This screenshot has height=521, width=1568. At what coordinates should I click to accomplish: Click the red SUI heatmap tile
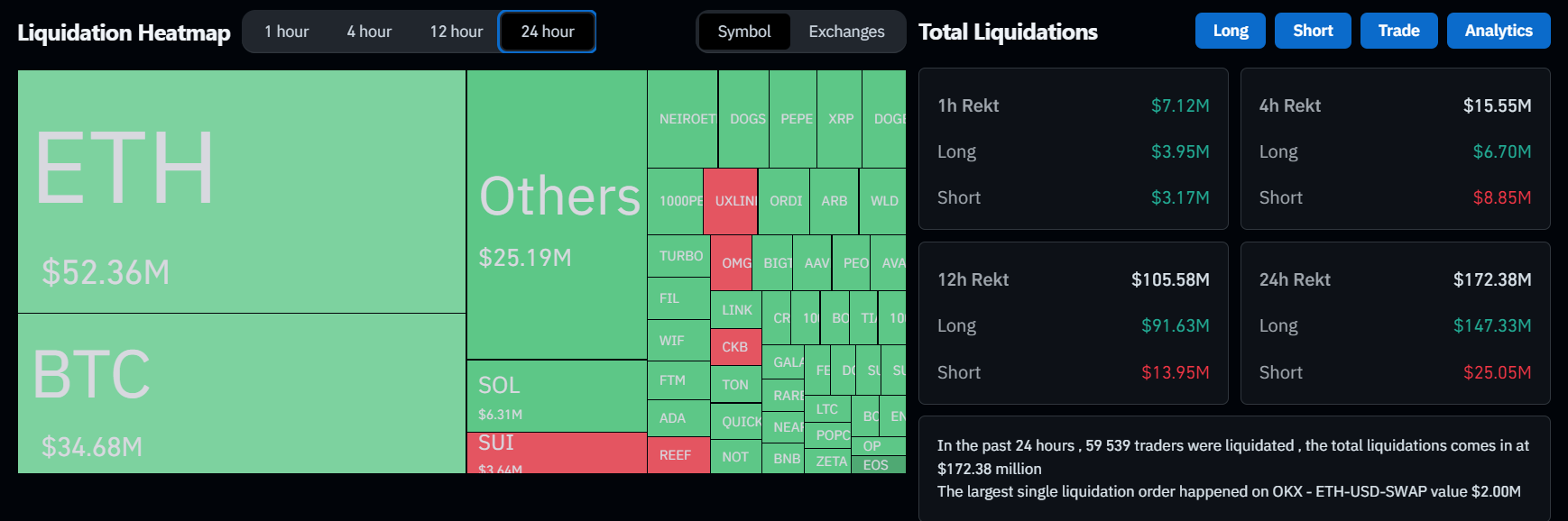[557, 452]
